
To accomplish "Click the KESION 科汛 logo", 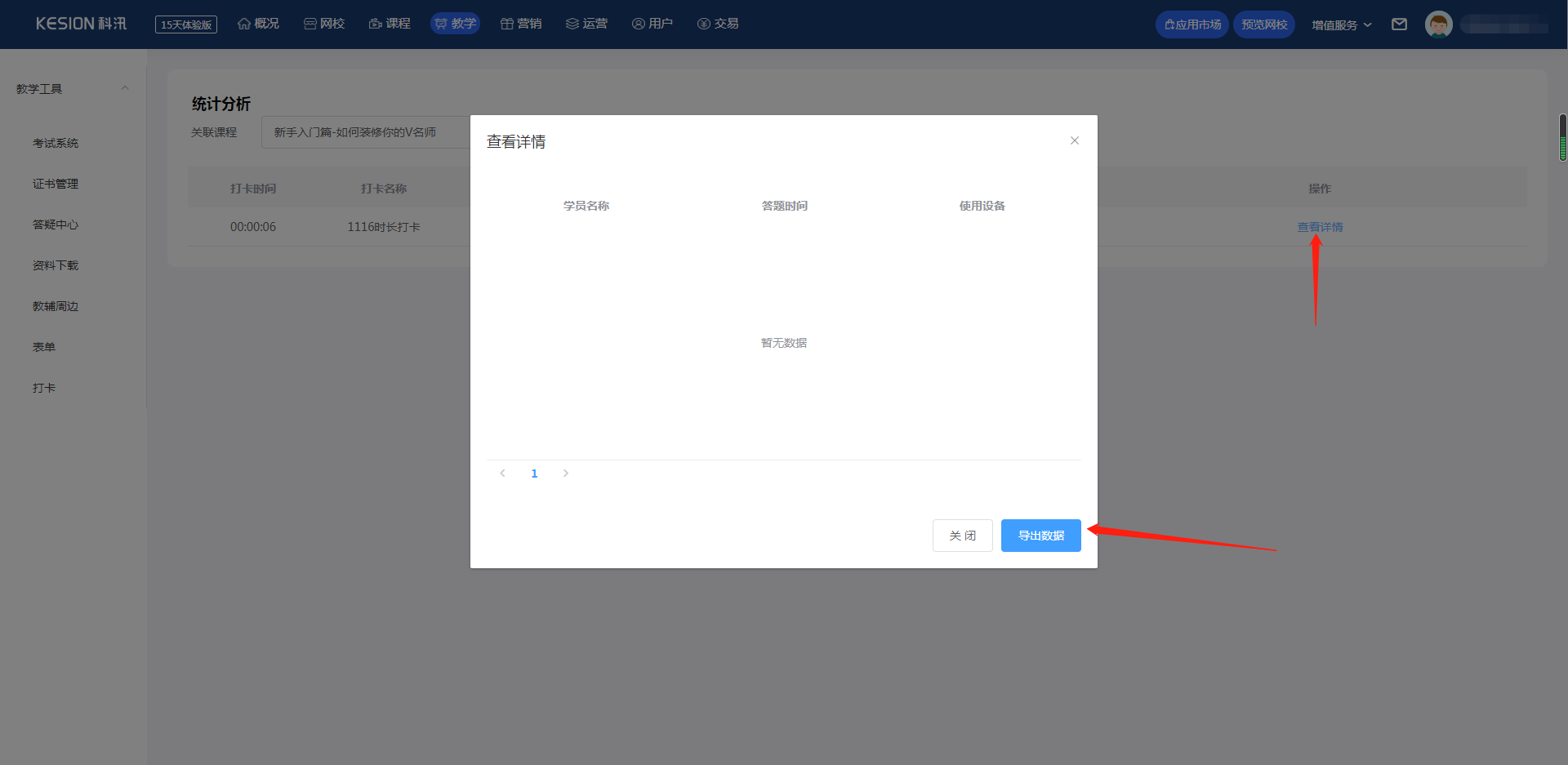I will coord(81,24).
